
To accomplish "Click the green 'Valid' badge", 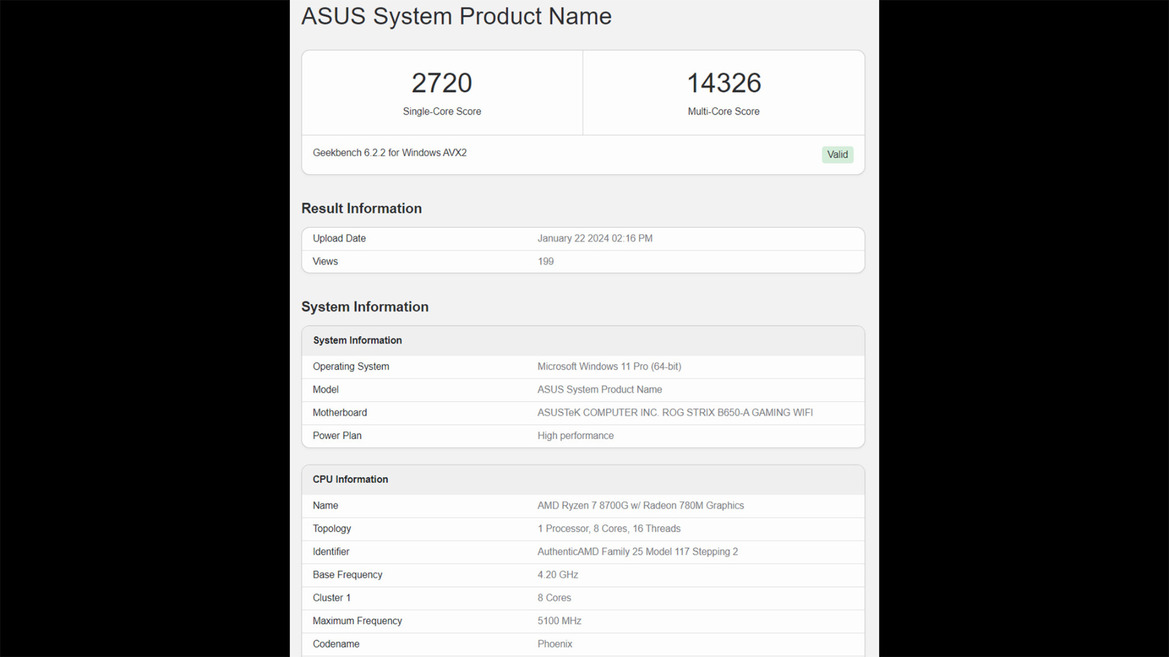I will 837,154.
